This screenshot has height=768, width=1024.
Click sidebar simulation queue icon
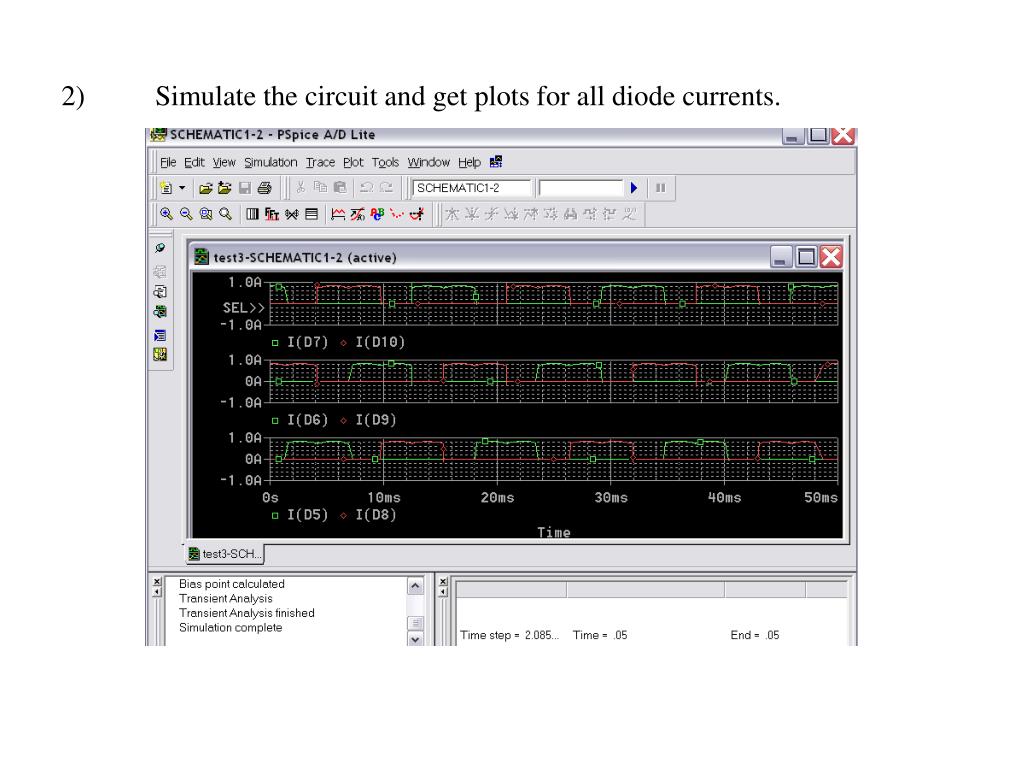pyautogui.click(x=160, y=312)
